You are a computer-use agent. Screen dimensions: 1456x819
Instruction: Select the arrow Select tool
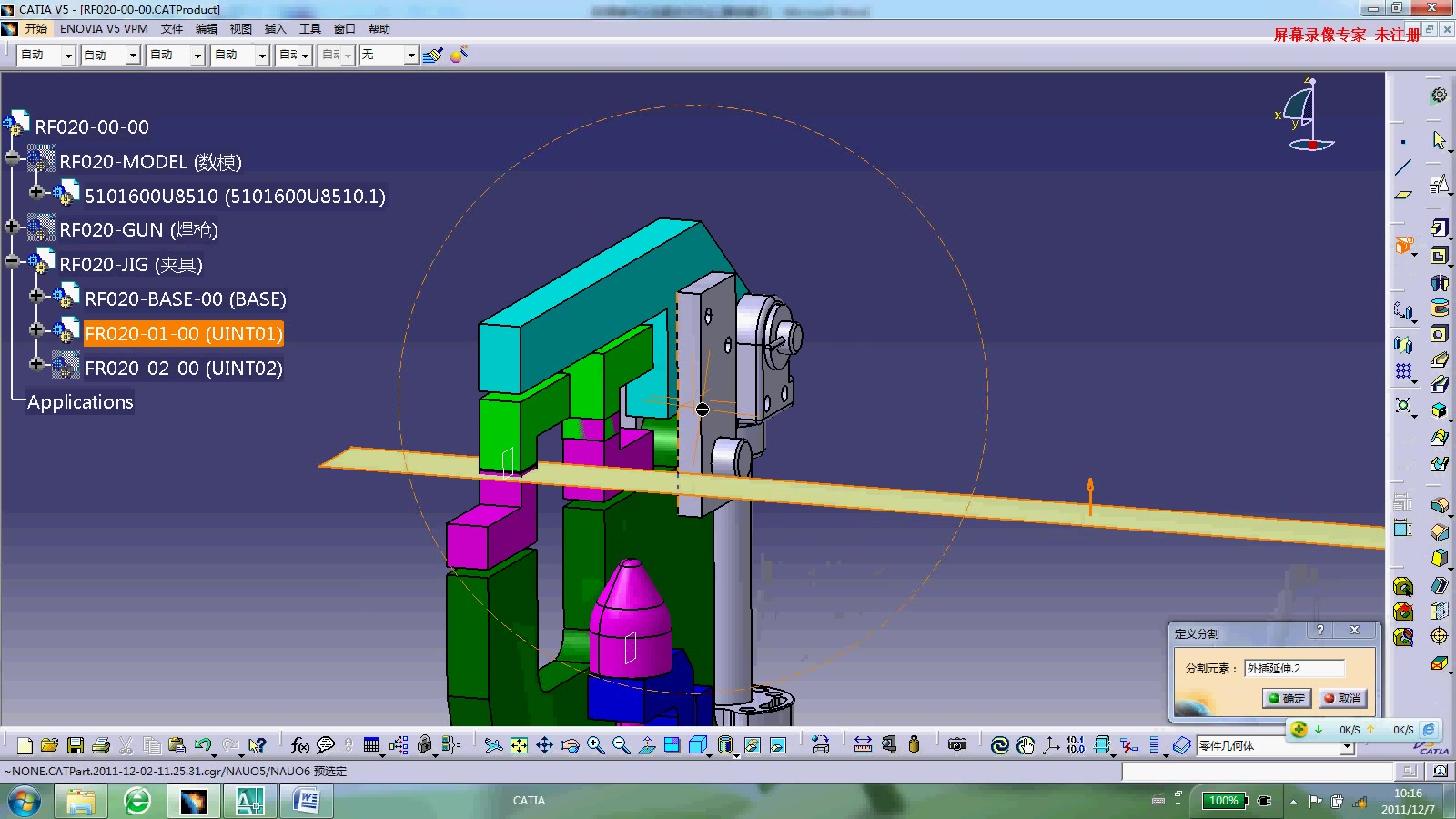tap(1439, 140)
